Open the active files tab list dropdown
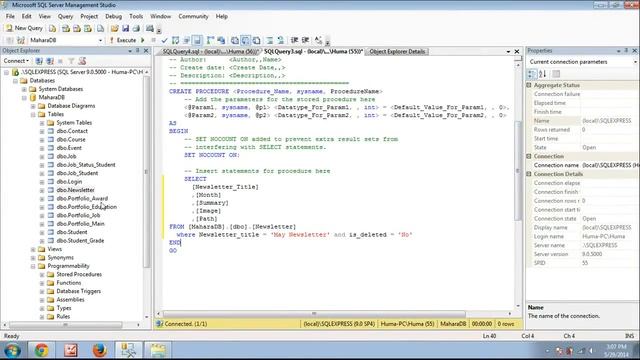The height and width of the screenshot is (360, 640). click(508, 51)
